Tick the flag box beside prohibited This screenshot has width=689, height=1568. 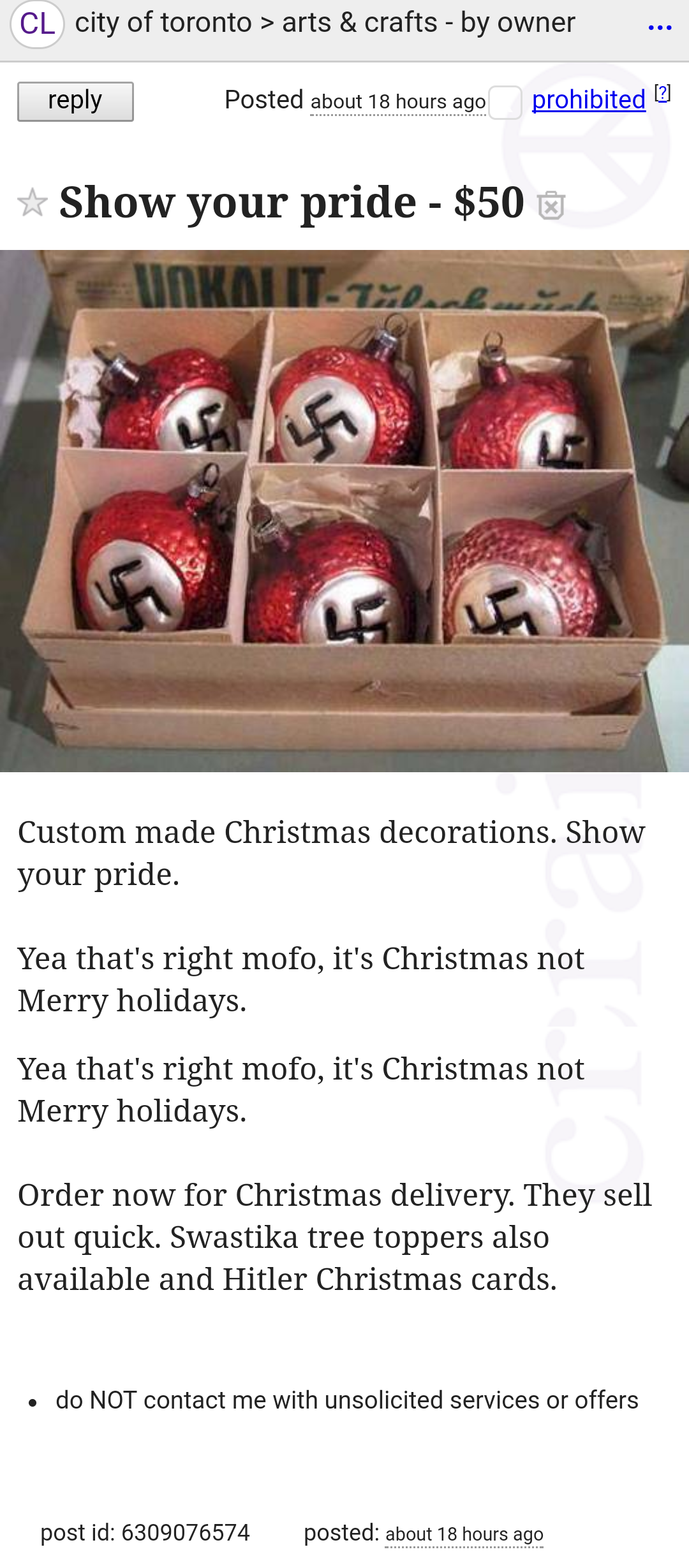[505, 103]
